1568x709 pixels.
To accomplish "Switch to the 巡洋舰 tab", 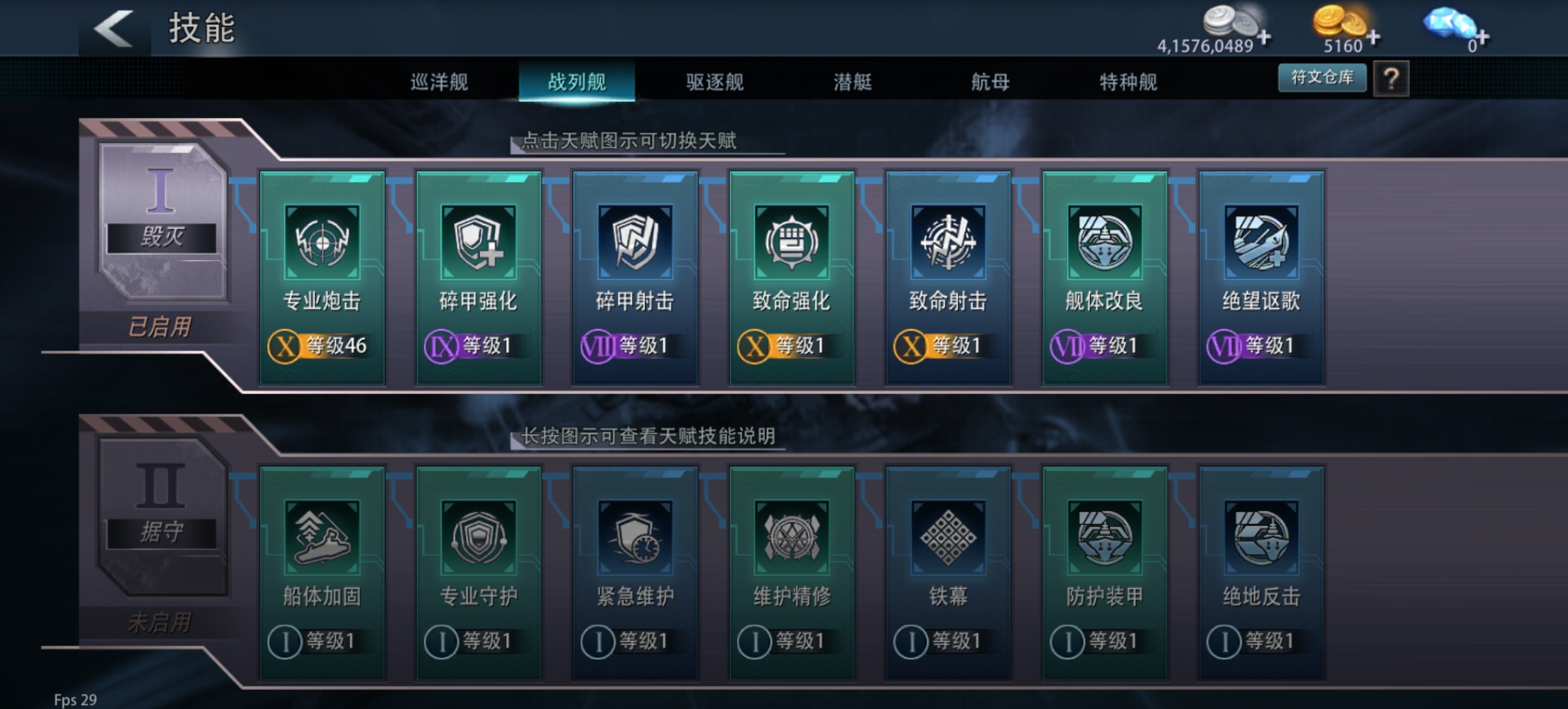I will point(439,81).
